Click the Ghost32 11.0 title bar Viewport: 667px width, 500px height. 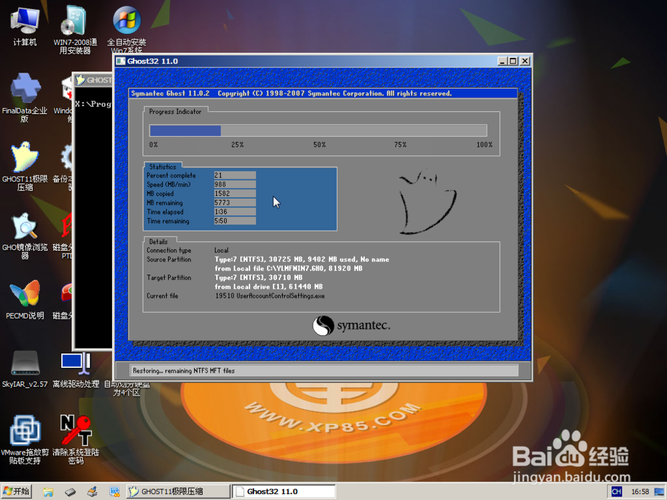click(x=305, y=61)
